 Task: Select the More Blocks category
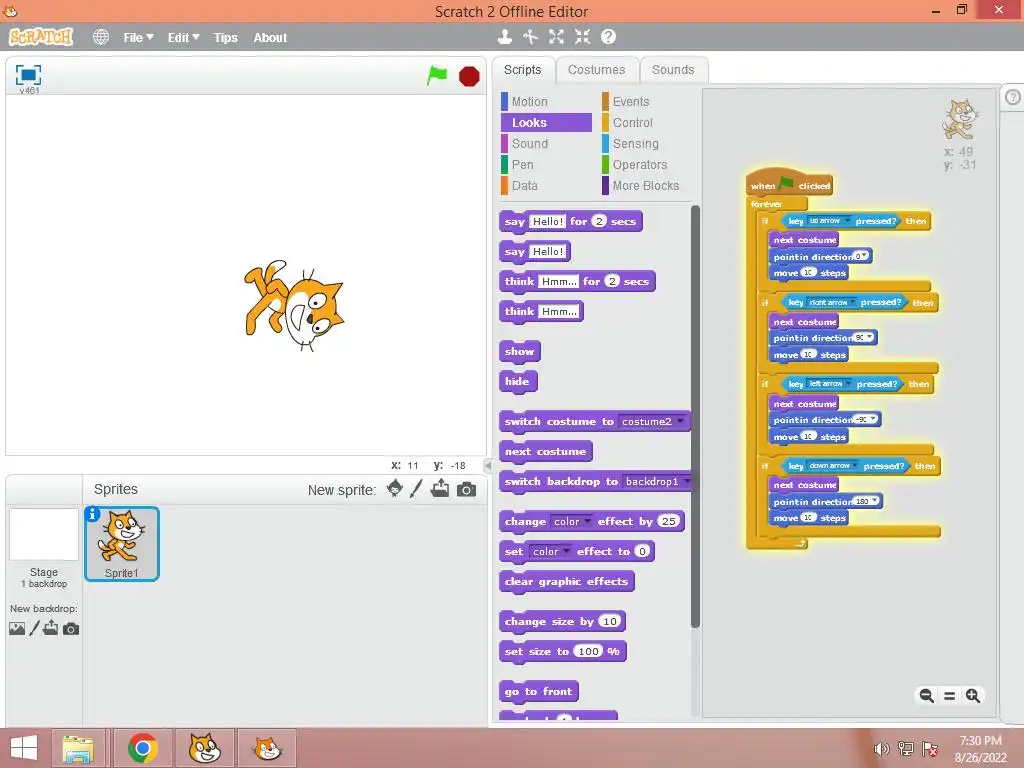pyautogui.click(x=645, y=185)
